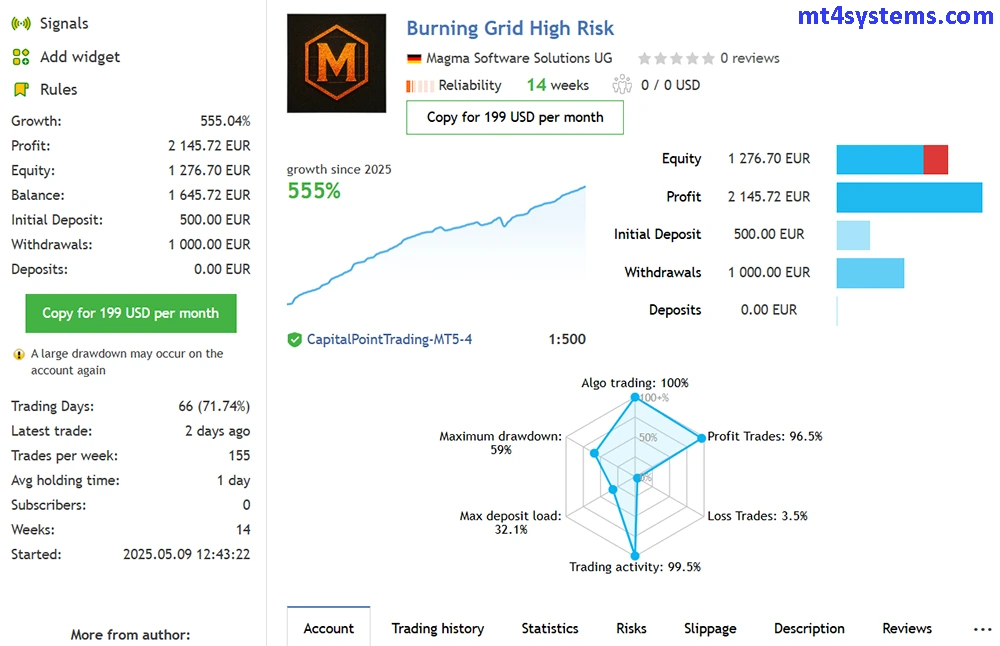Click the Add widget grid icon

point(20,57)
